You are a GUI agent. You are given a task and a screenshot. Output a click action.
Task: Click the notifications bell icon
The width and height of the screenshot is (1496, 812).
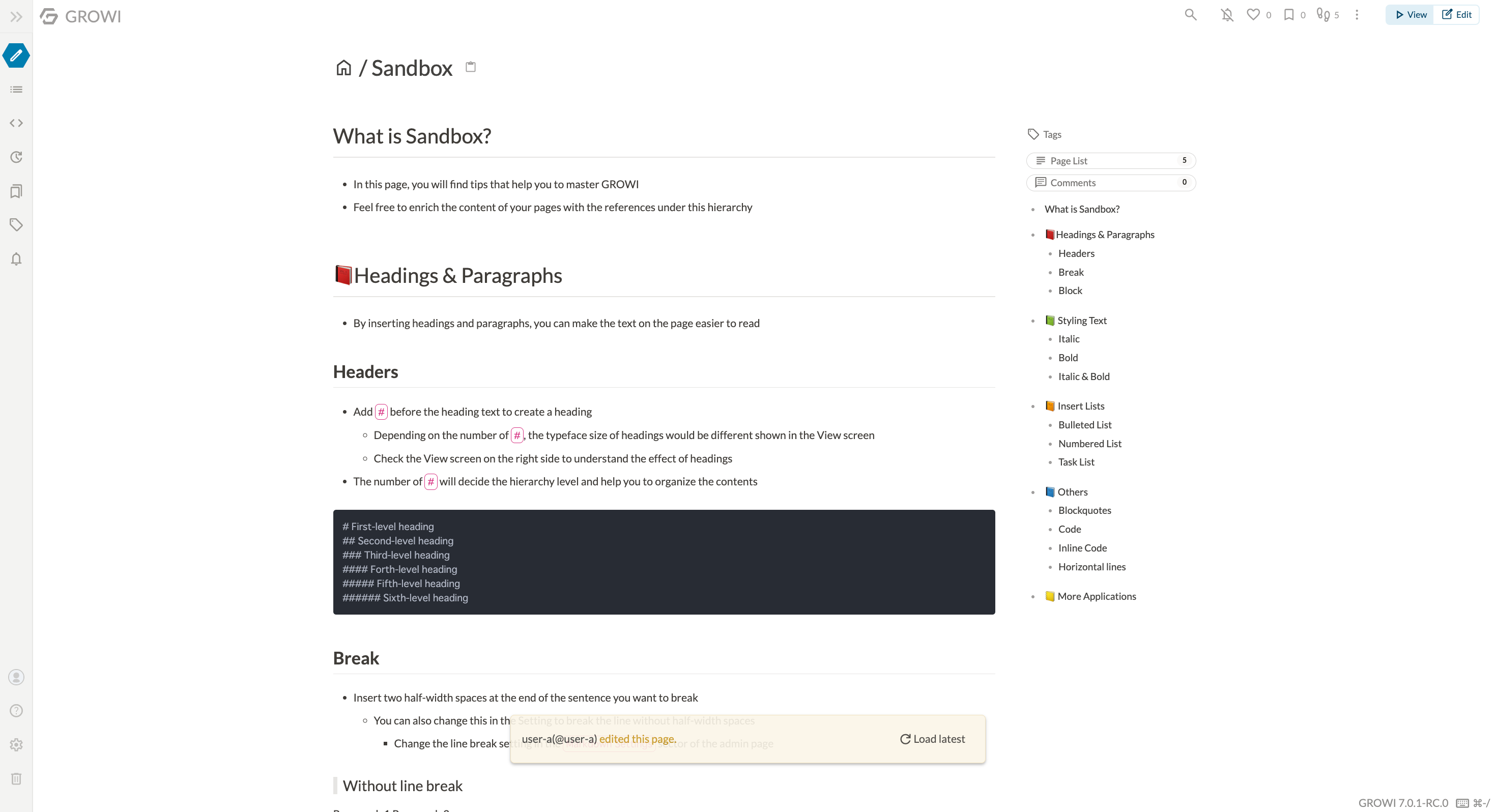click(1225, 15)
